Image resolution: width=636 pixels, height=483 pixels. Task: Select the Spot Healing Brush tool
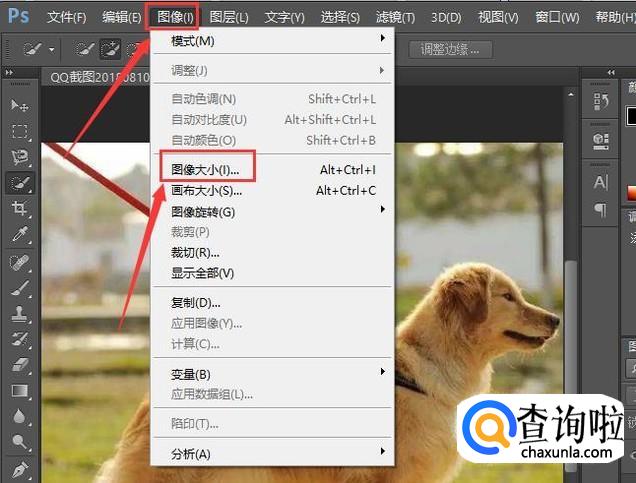[x=19, y=263]
